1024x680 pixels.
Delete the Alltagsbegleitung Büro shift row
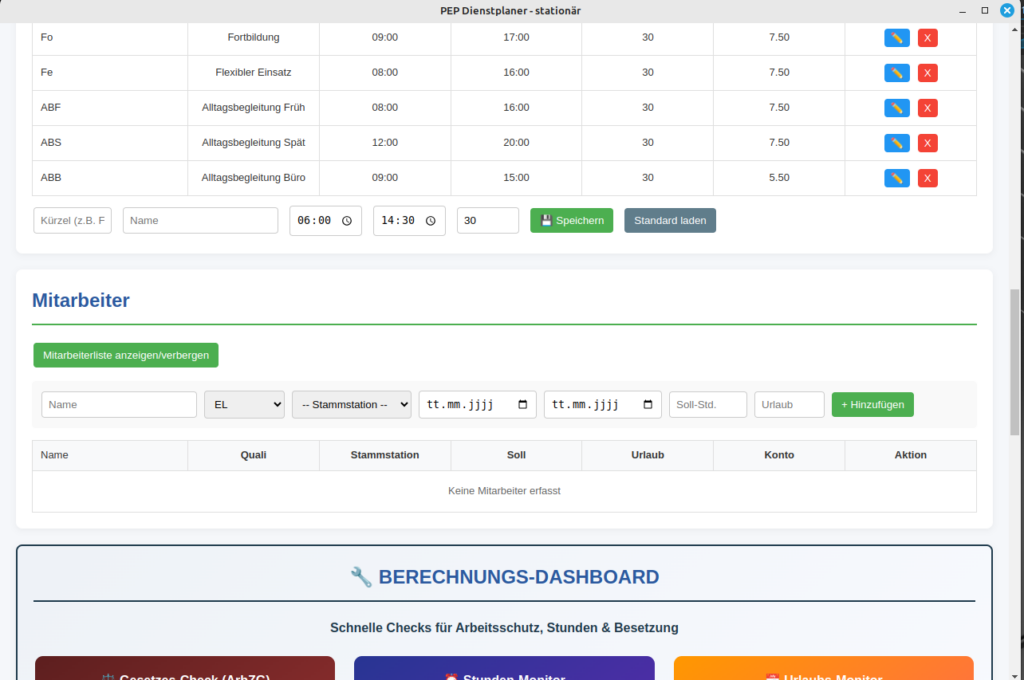(927, 178)
